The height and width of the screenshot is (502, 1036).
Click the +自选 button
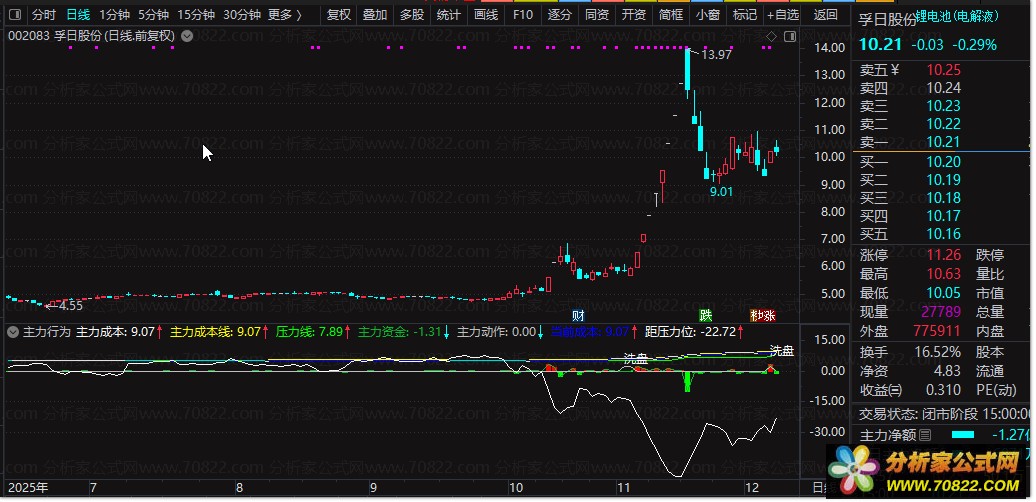(782, 15)
